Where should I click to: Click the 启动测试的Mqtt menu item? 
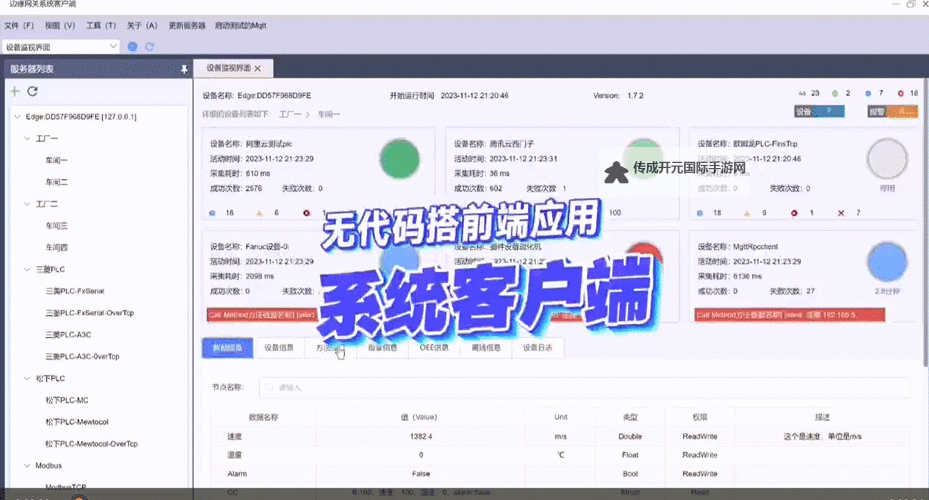click(241, 25)
